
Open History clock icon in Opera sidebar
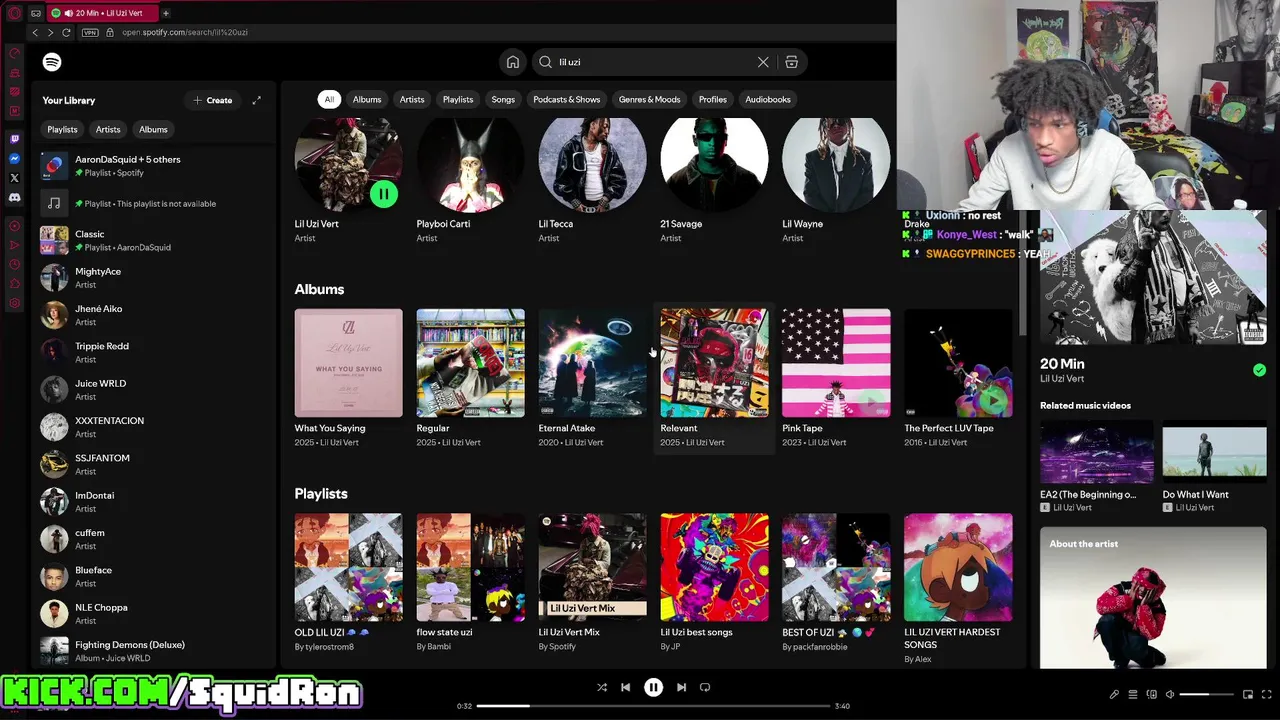click(x=14, y=264)
